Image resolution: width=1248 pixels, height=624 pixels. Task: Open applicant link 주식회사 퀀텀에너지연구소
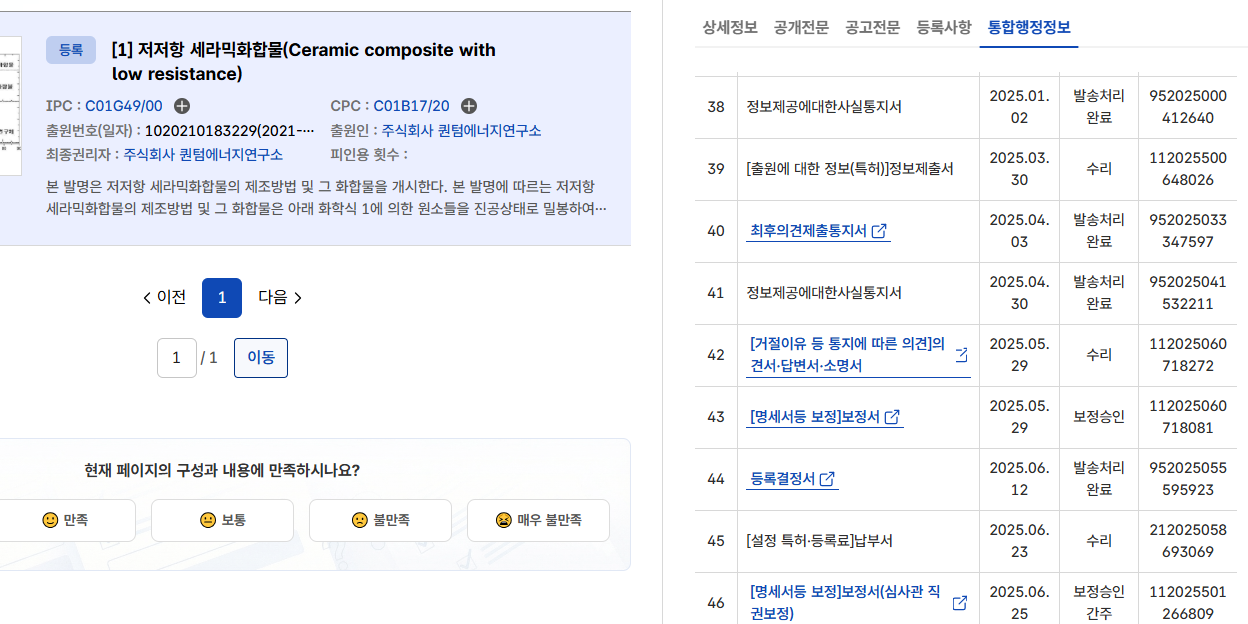click(x=461, y=131)
